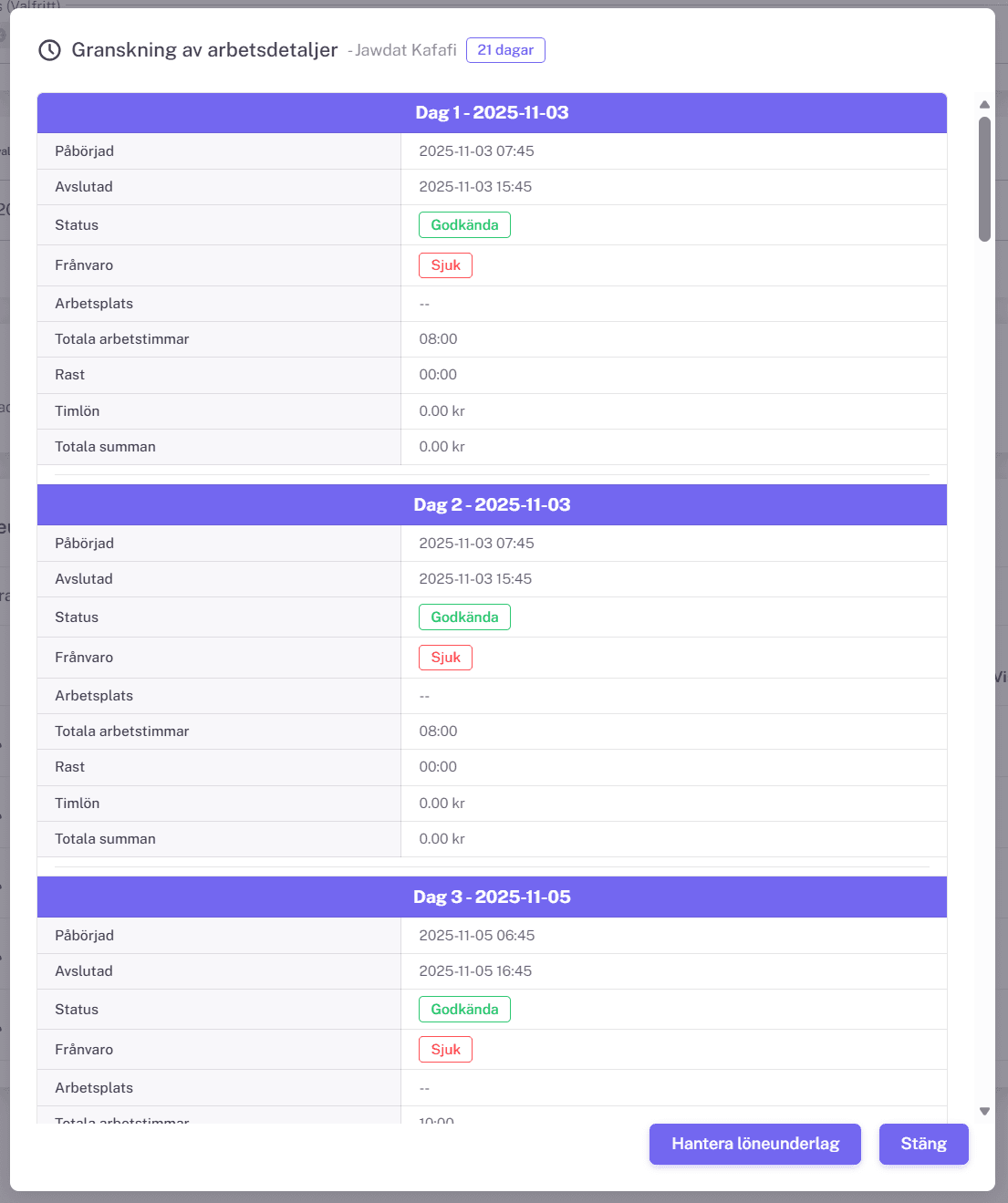Select the 'Dag 1 - 2025-11-03' header
This screenshot has width=1008, height=1203.
[492, 113]
